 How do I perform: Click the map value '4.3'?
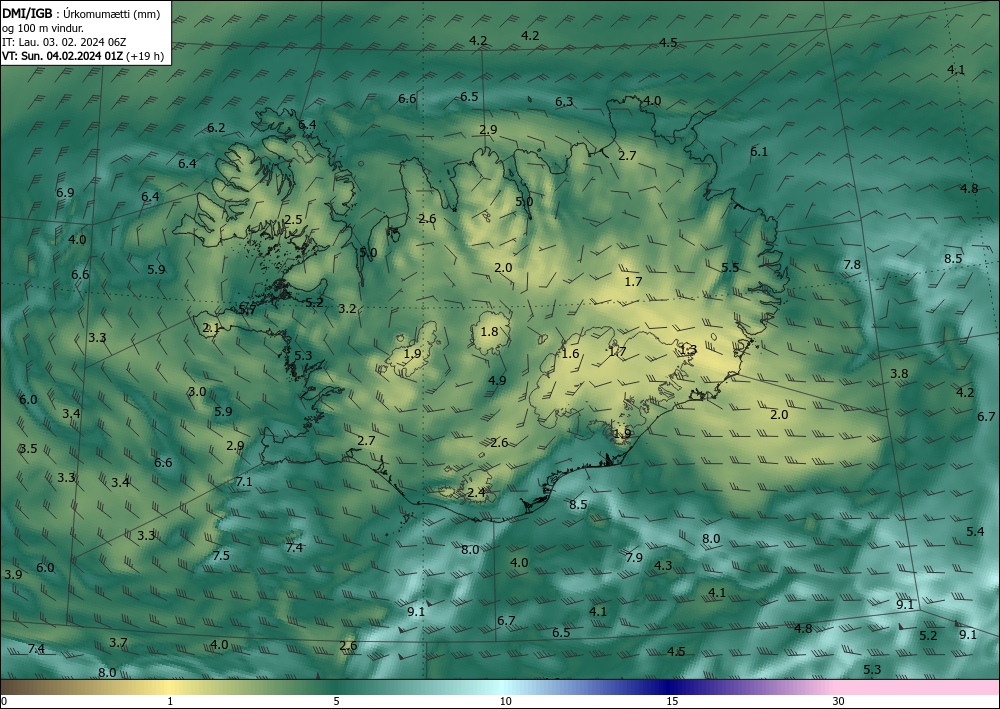(663, 566)
